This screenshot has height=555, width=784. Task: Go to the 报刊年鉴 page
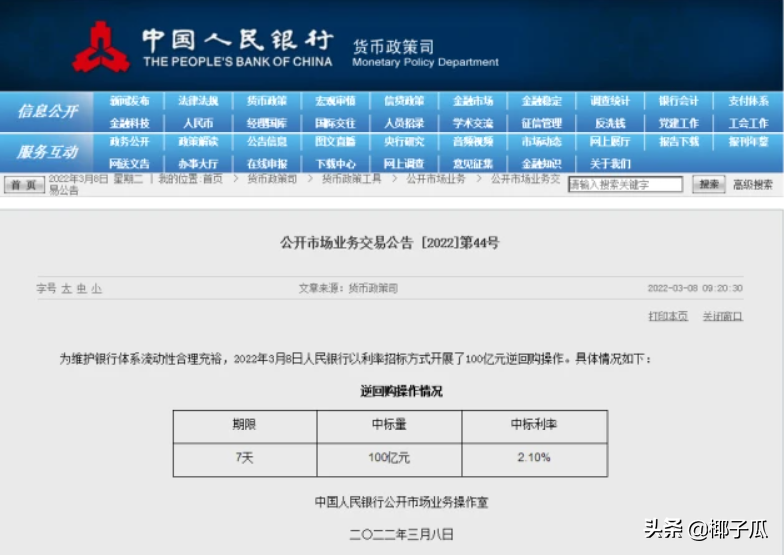[x=748, y=142]
